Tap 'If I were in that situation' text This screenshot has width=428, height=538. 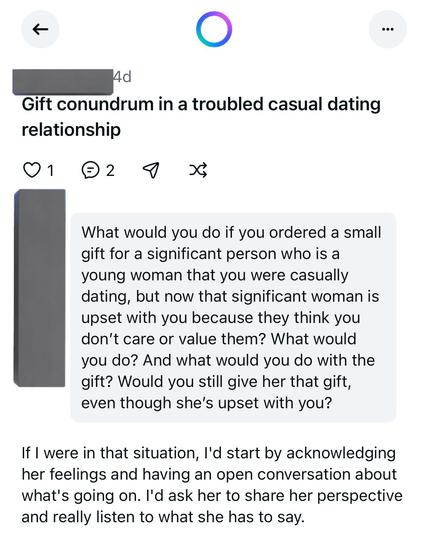[110, 453]
